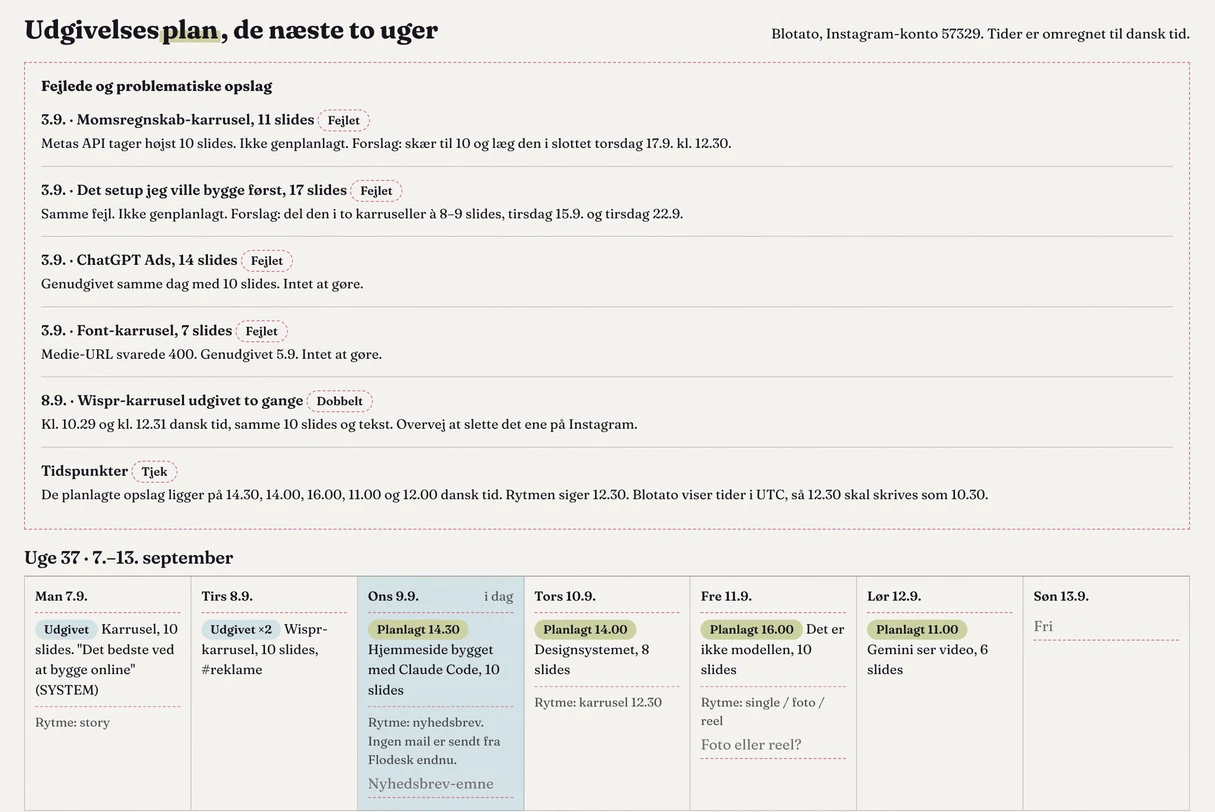Select the 'Det setup jeg ville bygge først' title
1215x812 pixels.
(194, 190)
